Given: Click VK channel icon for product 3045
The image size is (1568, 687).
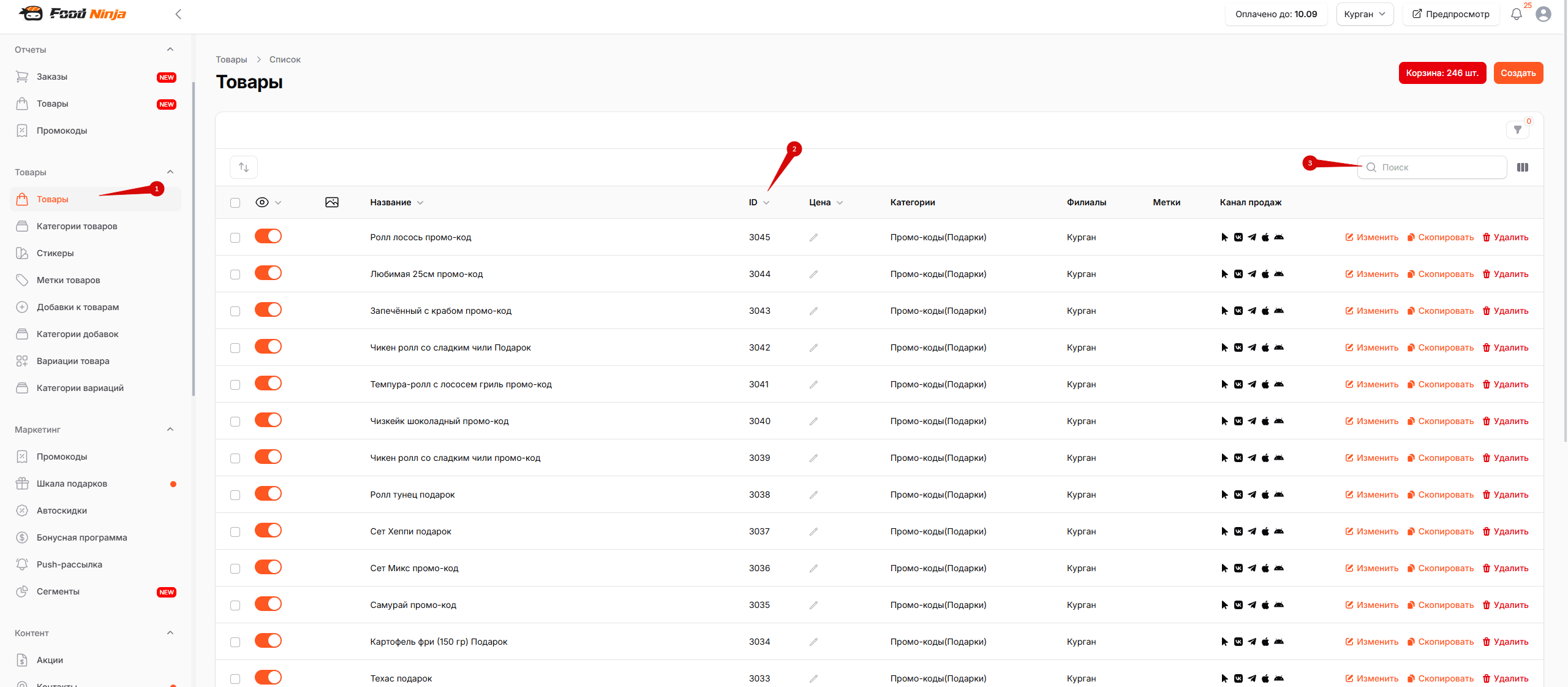Looking at the screenshot, I should [1238, 237].
